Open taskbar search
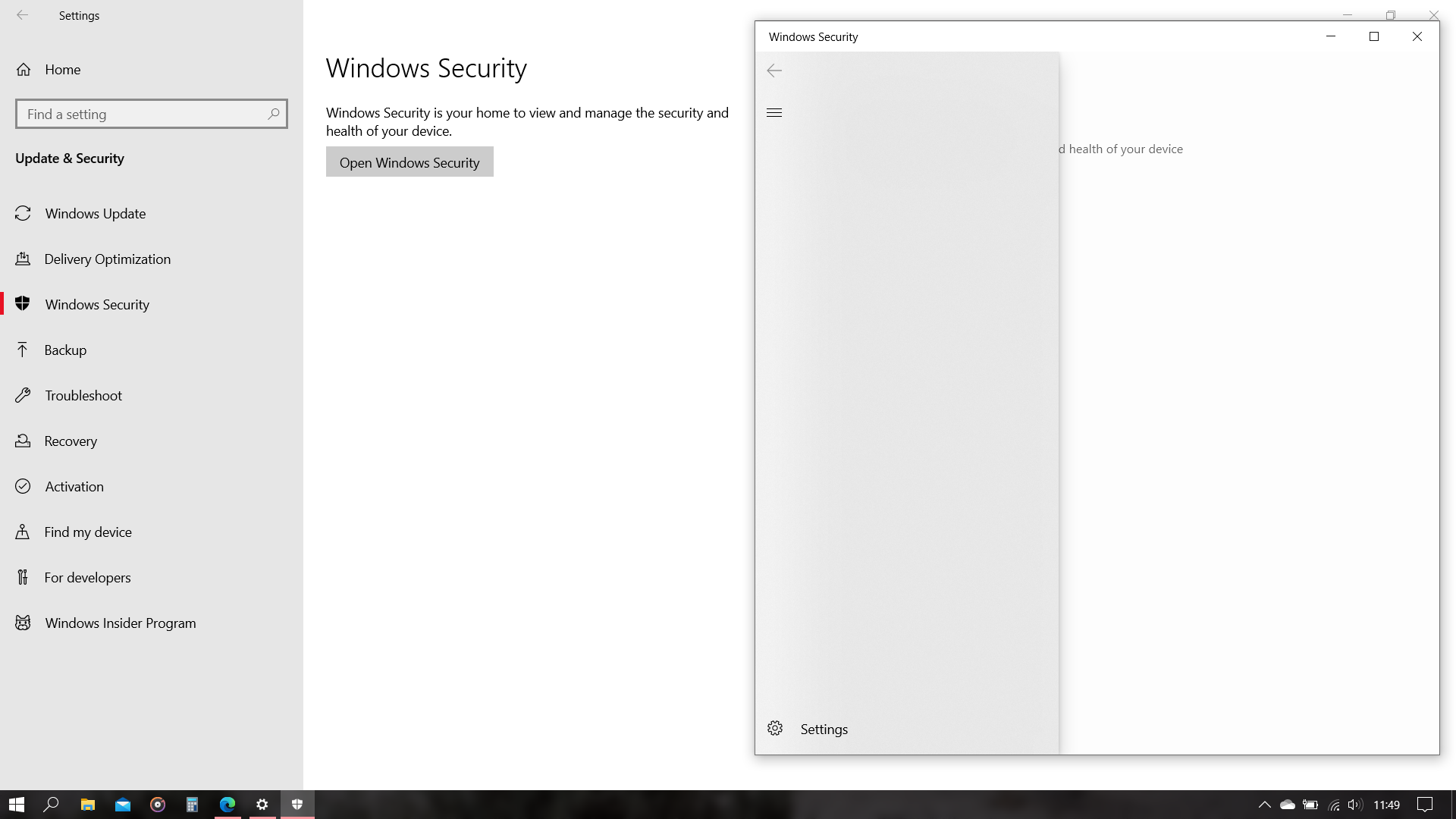Image resolution: width=1456 pixels, height=819 pixels. coord(52,805)
